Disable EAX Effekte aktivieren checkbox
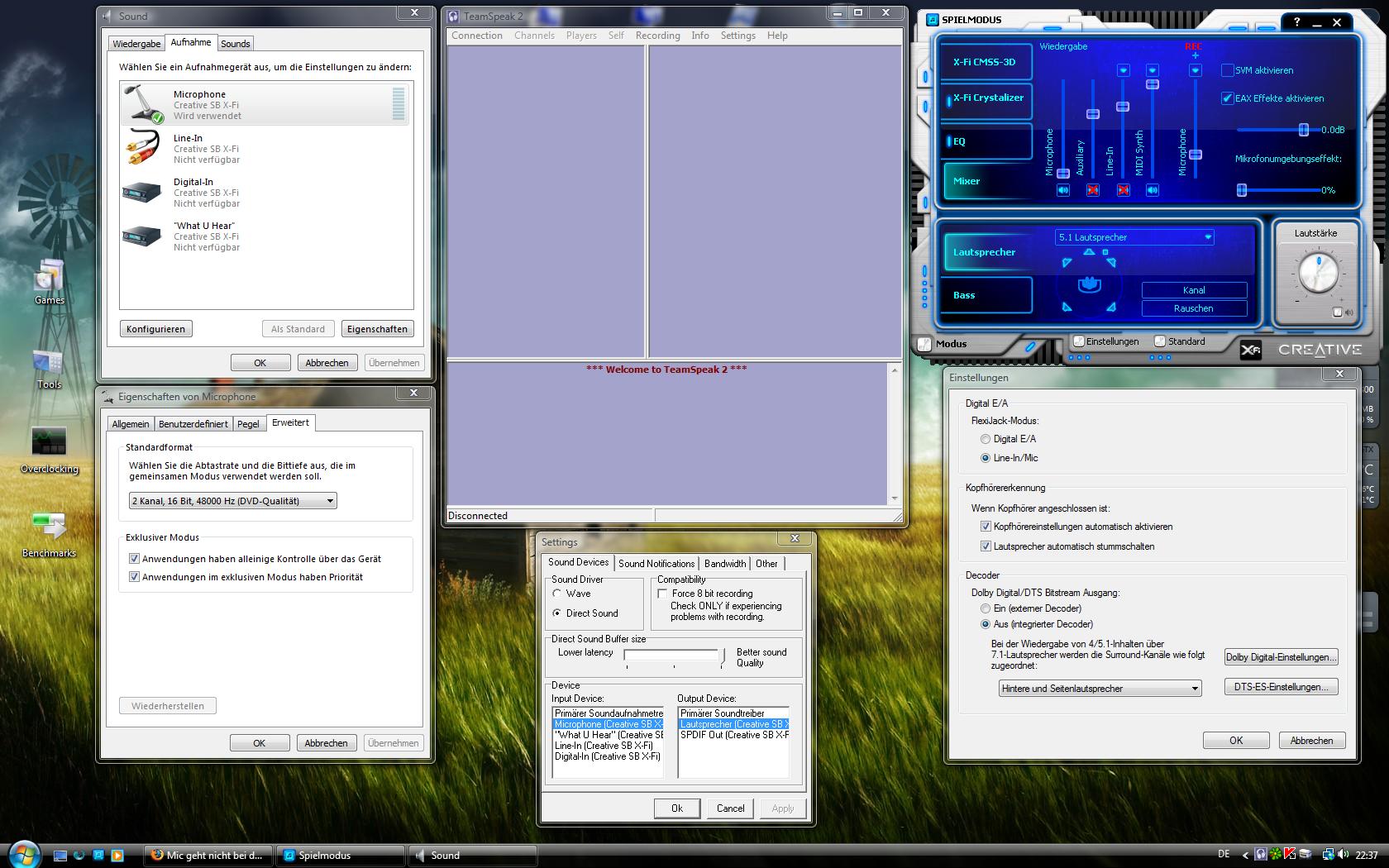 [x=1228, y=98]
